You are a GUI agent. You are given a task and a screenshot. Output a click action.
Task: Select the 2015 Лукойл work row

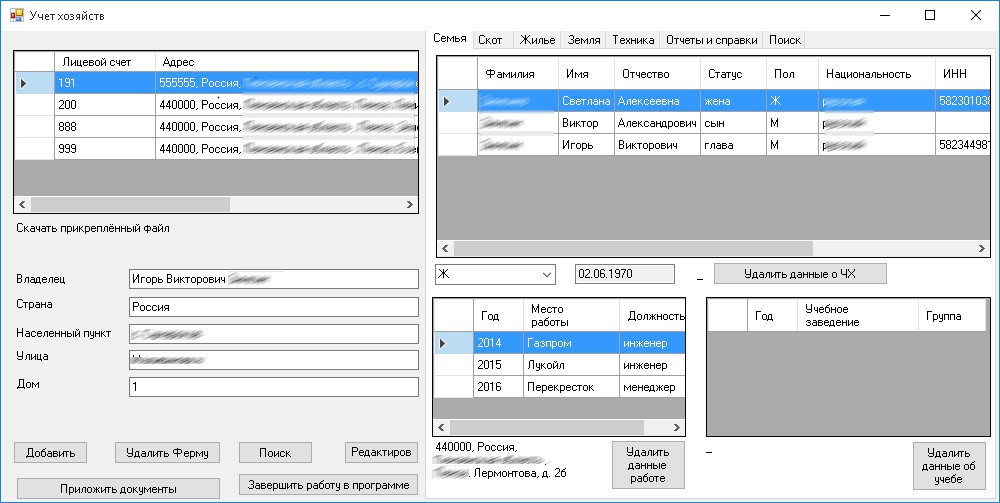pos(559,365)
